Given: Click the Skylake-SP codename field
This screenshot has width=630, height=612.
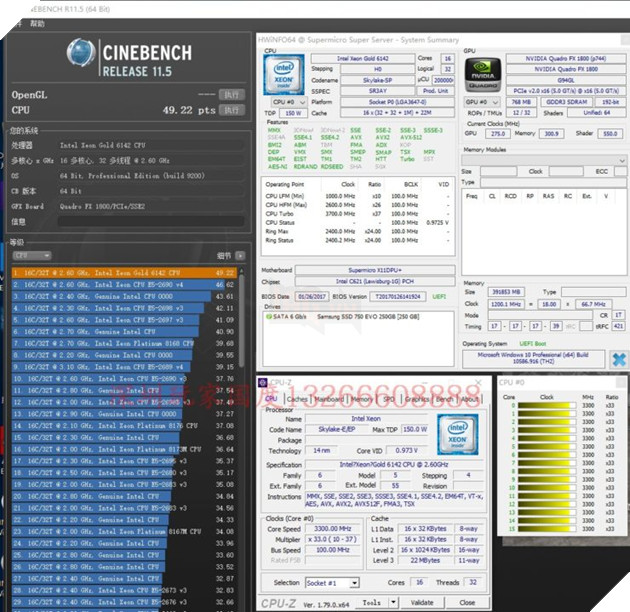Looking at the screenshot, I should pos(377,80).
